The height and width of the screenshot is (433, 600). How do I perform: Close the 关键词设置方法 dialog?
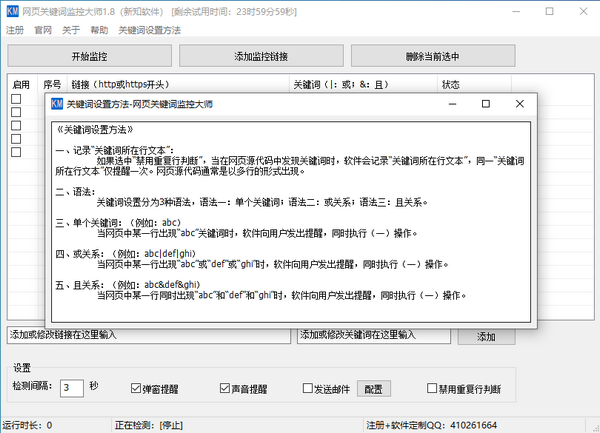pos(520,103)
